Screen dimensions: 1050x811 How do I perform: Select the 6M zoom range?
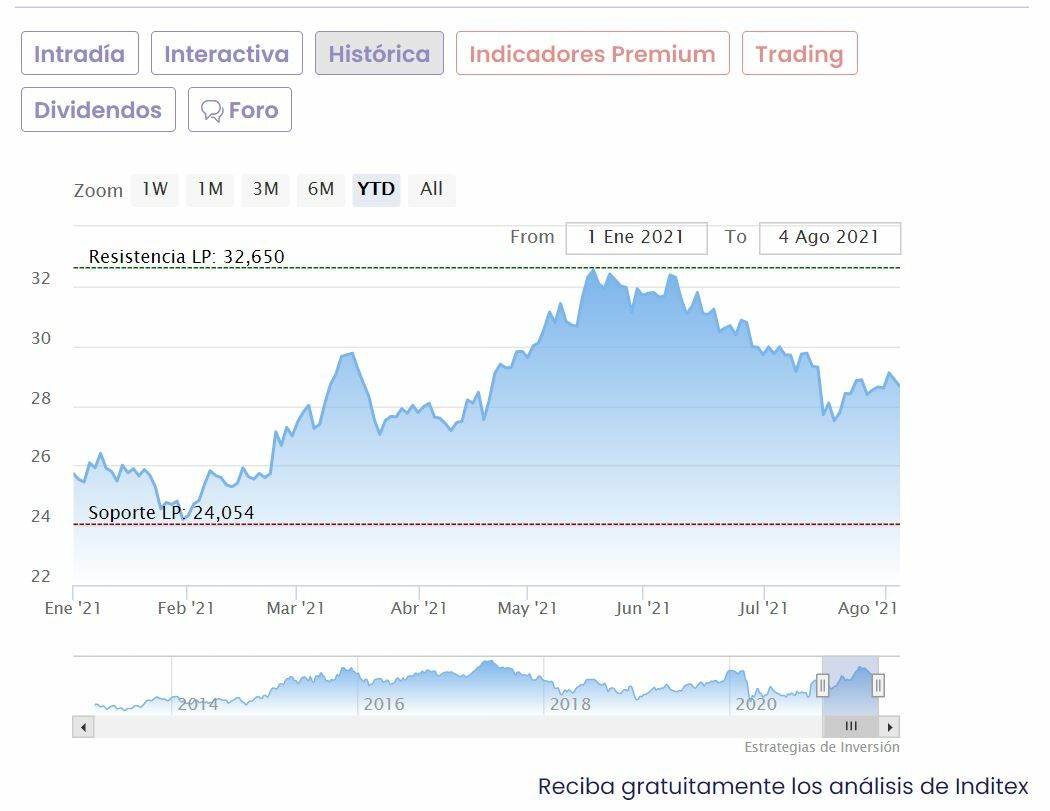[x=321, y=189]
